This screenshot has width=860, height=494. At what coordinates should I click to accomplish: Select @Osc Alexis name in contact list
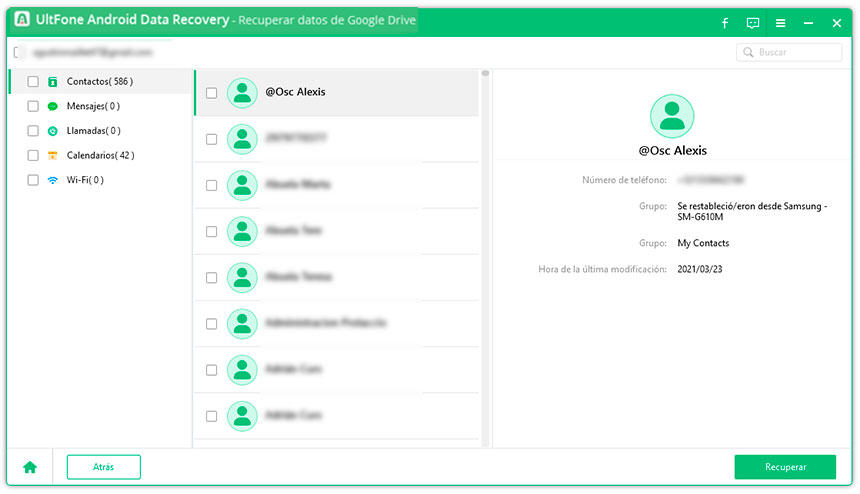tap(295, 92)
